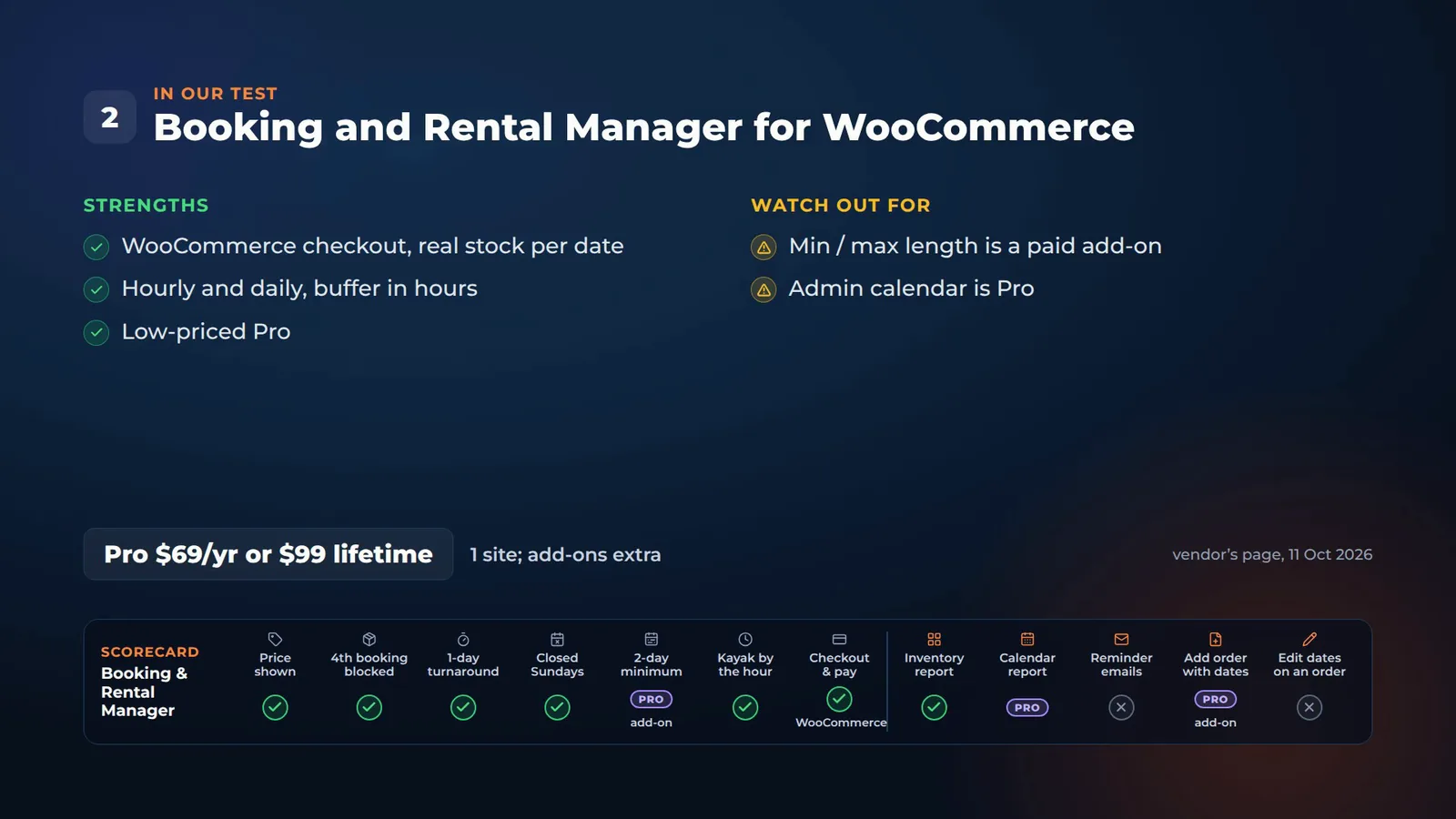Viewport: 1456px width, 819px height.
Task: Click the Reminder emails envelope icon
Action: [1121, 640]
